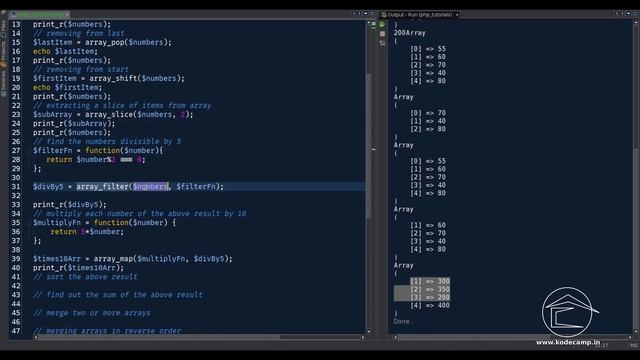The height and width of the screenshot is (360, 640).
Task: Click the return statement on line 36
Action: tap(87, 231)
